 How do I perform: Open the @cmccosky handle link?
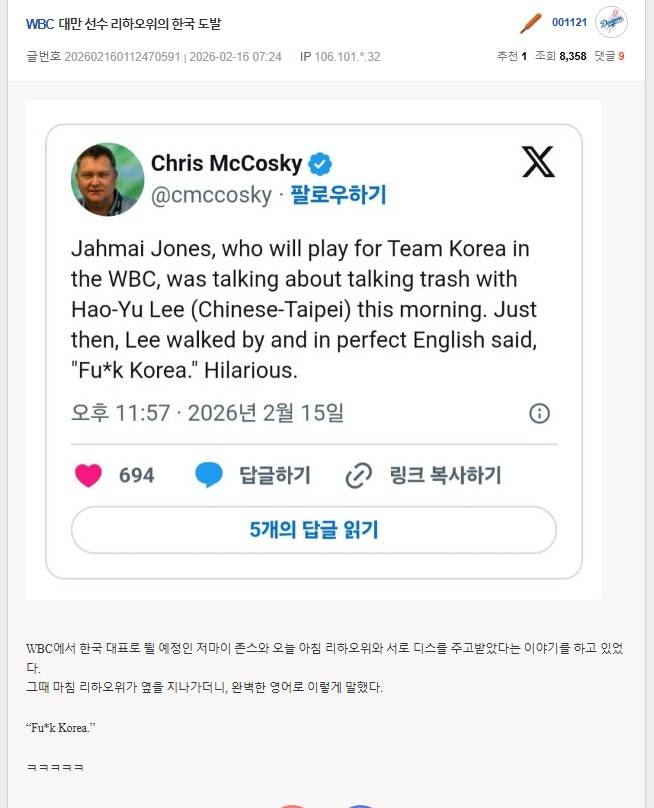point(211,195)
